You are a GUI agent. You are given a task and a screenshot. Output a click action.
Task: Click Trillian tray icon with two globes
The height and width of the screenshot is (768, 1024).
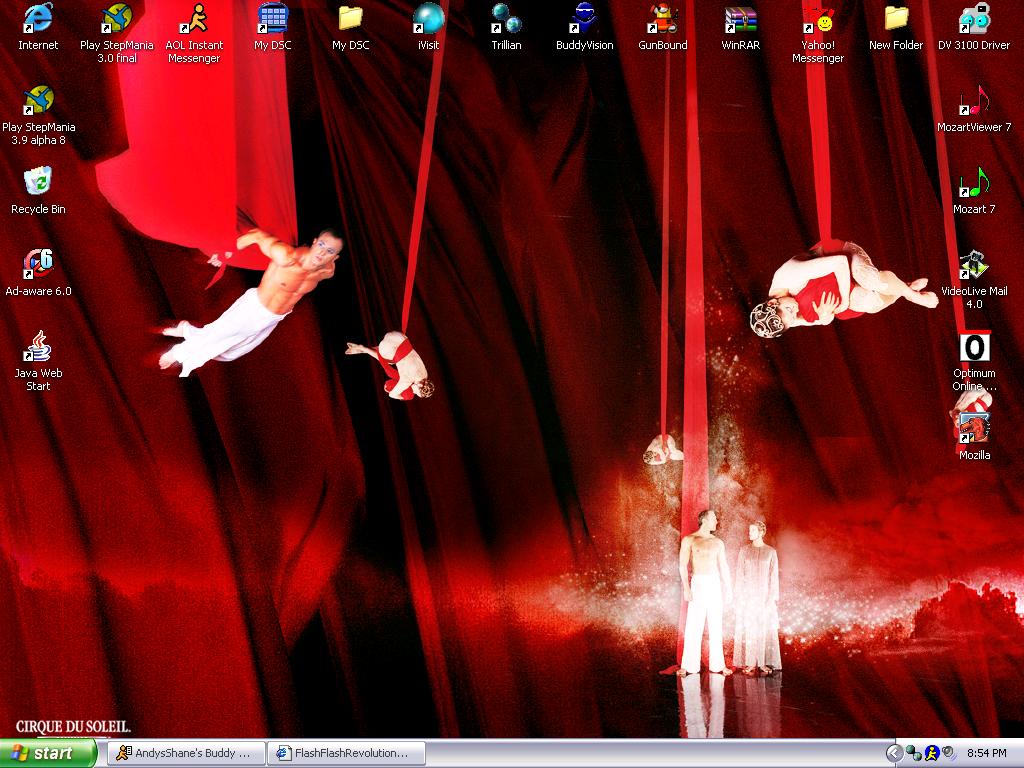(x=914, y=754)
